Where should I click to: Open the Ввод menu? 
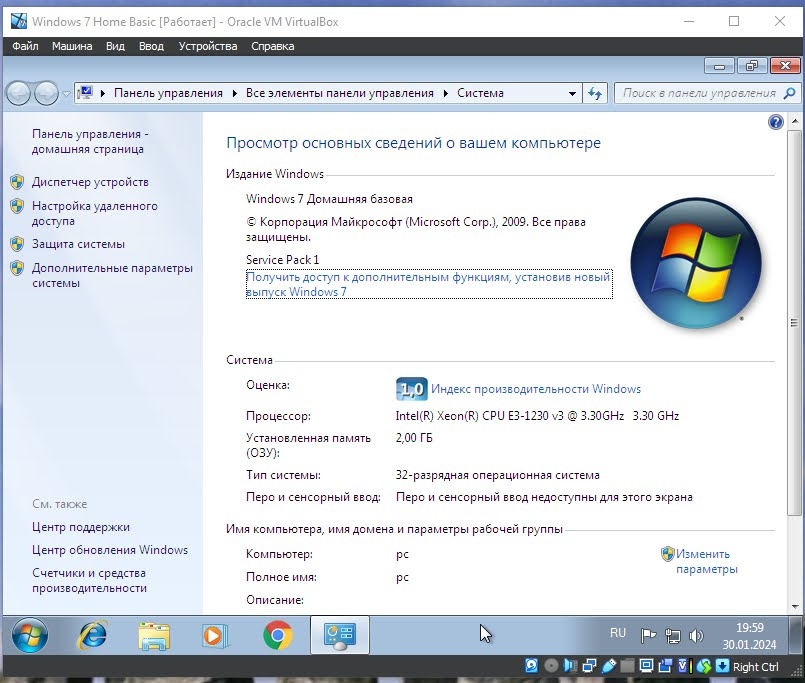point(151,46)
